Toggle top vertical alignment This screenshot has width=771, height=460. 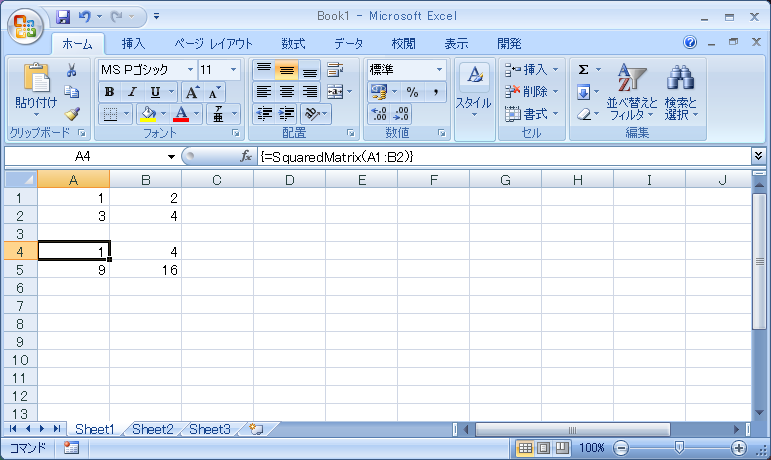(264, 70)
